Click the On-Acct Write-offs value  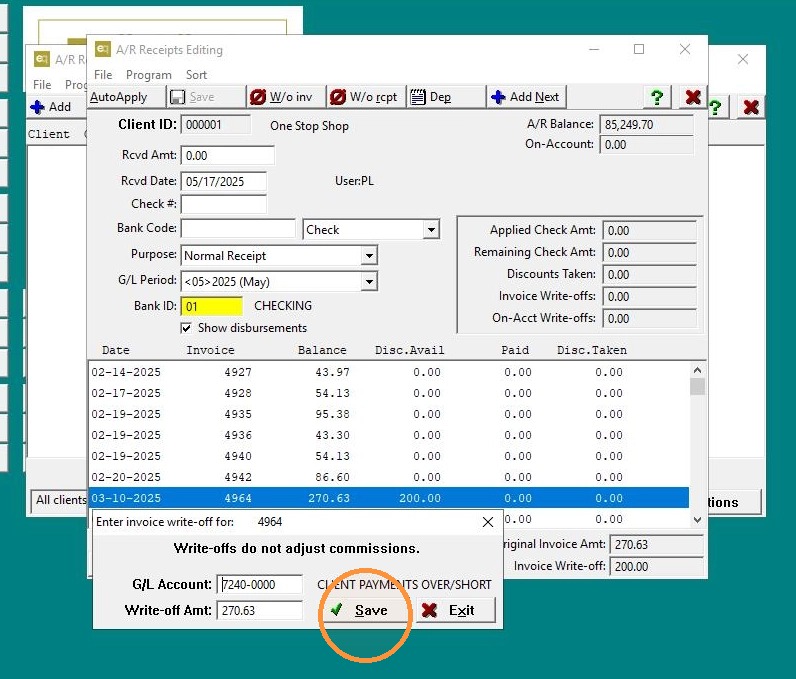(x=649, y=319)
